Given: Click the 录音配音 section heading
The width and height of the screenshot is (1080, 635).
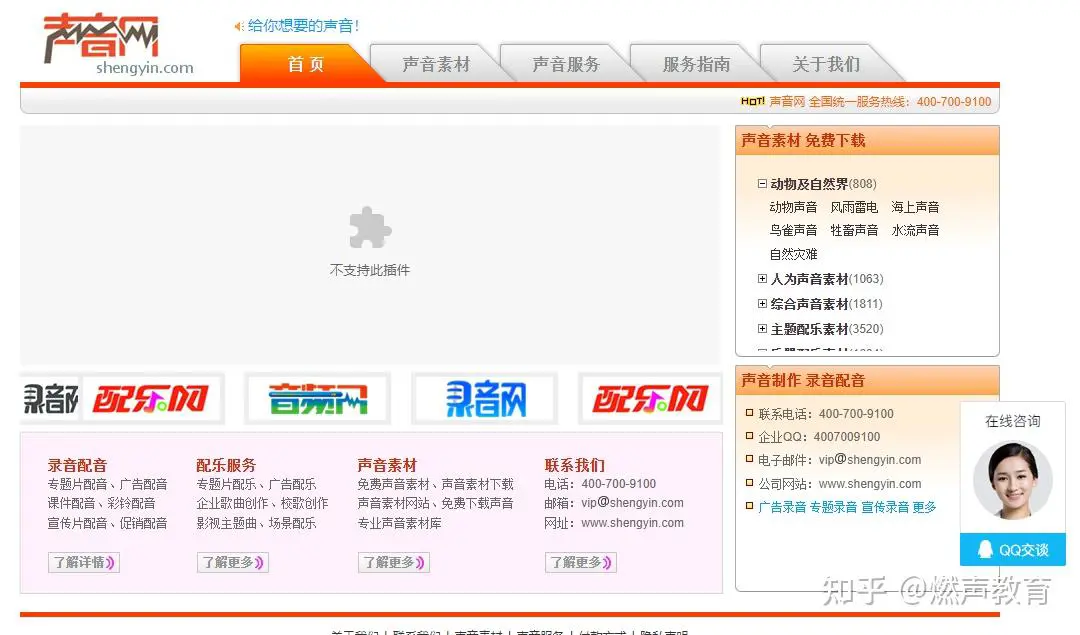Looking at the screenshot, I should (77, 465).
